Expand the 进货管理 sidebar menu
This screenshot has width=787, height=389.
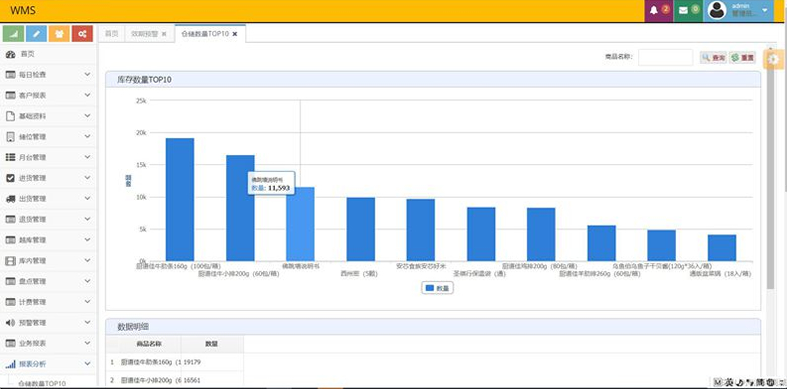(x=49, y=178)
